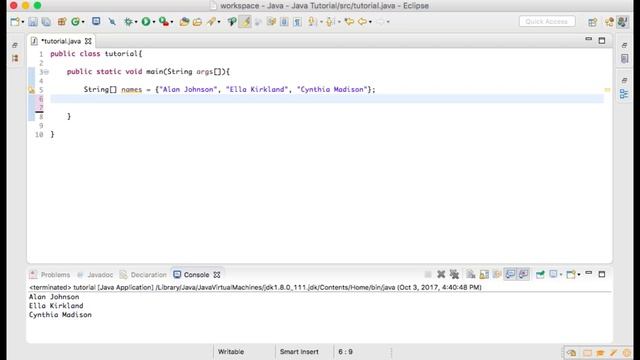Click the yellow warning marker in overview ruler

pyautogui.click(x=607, y=90)
